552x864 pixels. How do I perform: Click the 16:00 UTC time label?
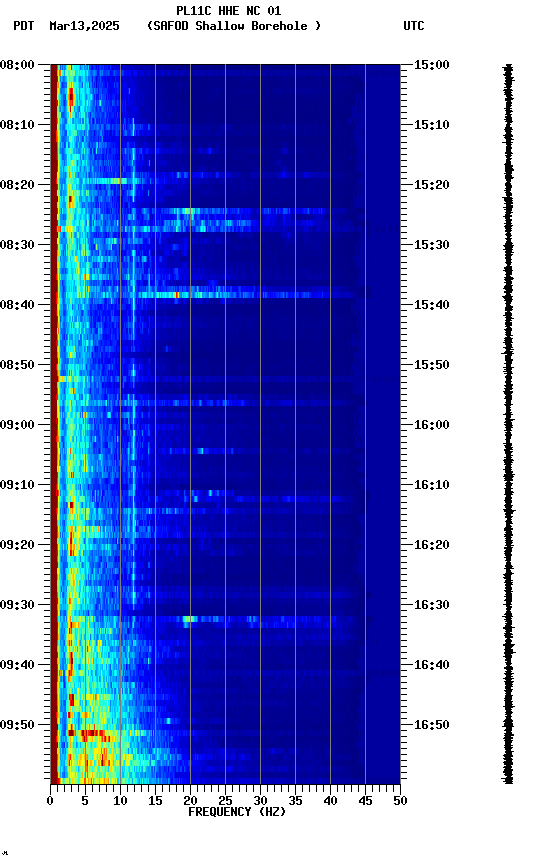coord(431,425)
